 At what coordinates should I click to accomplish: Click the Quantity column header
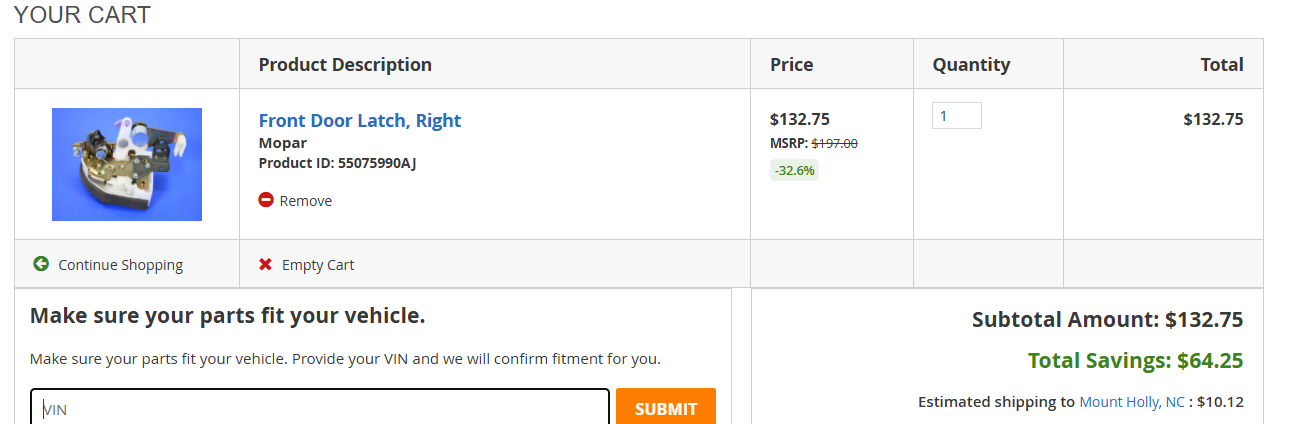click(971, 65)
